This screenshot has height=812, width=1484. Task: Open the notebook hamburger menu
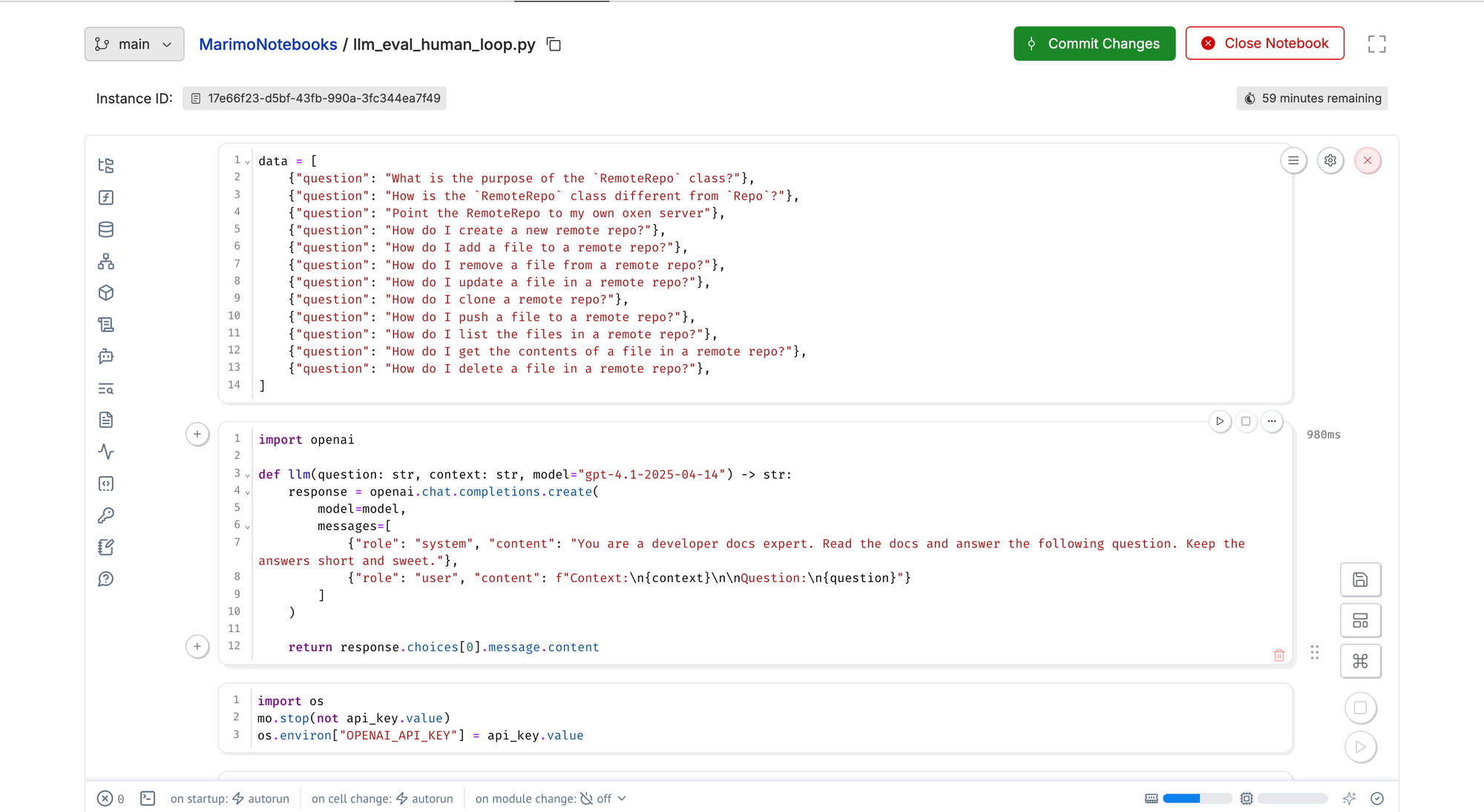1293,160
